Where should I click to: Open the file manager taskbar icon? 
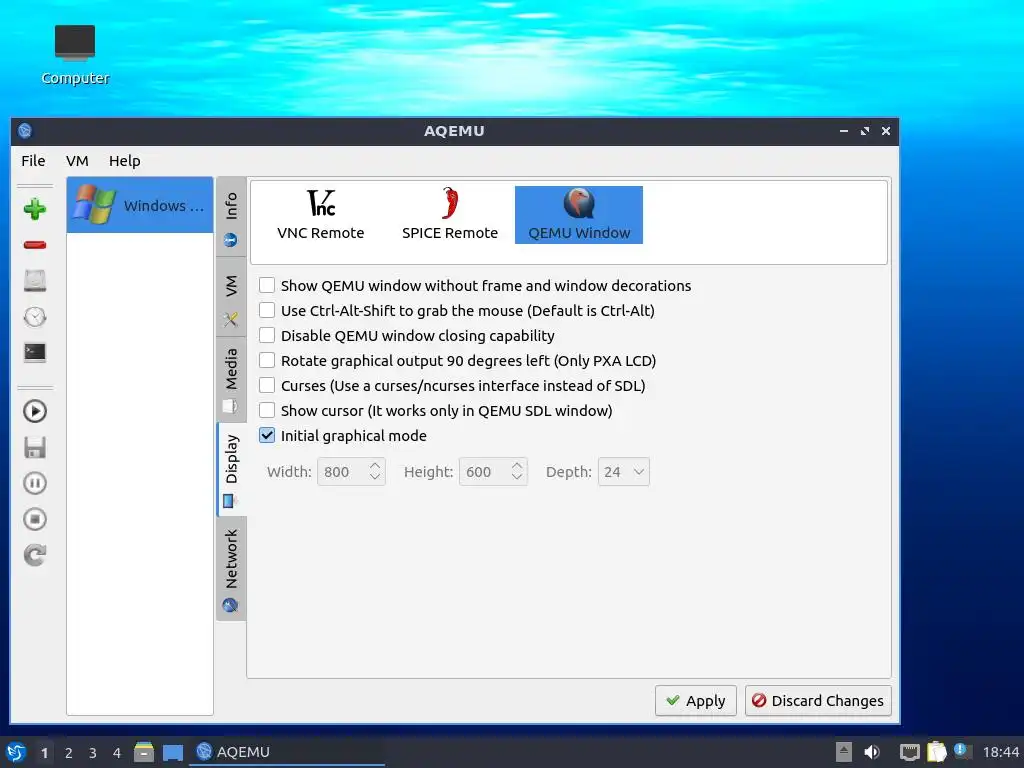pyautogui.click(x=144, y=752)
